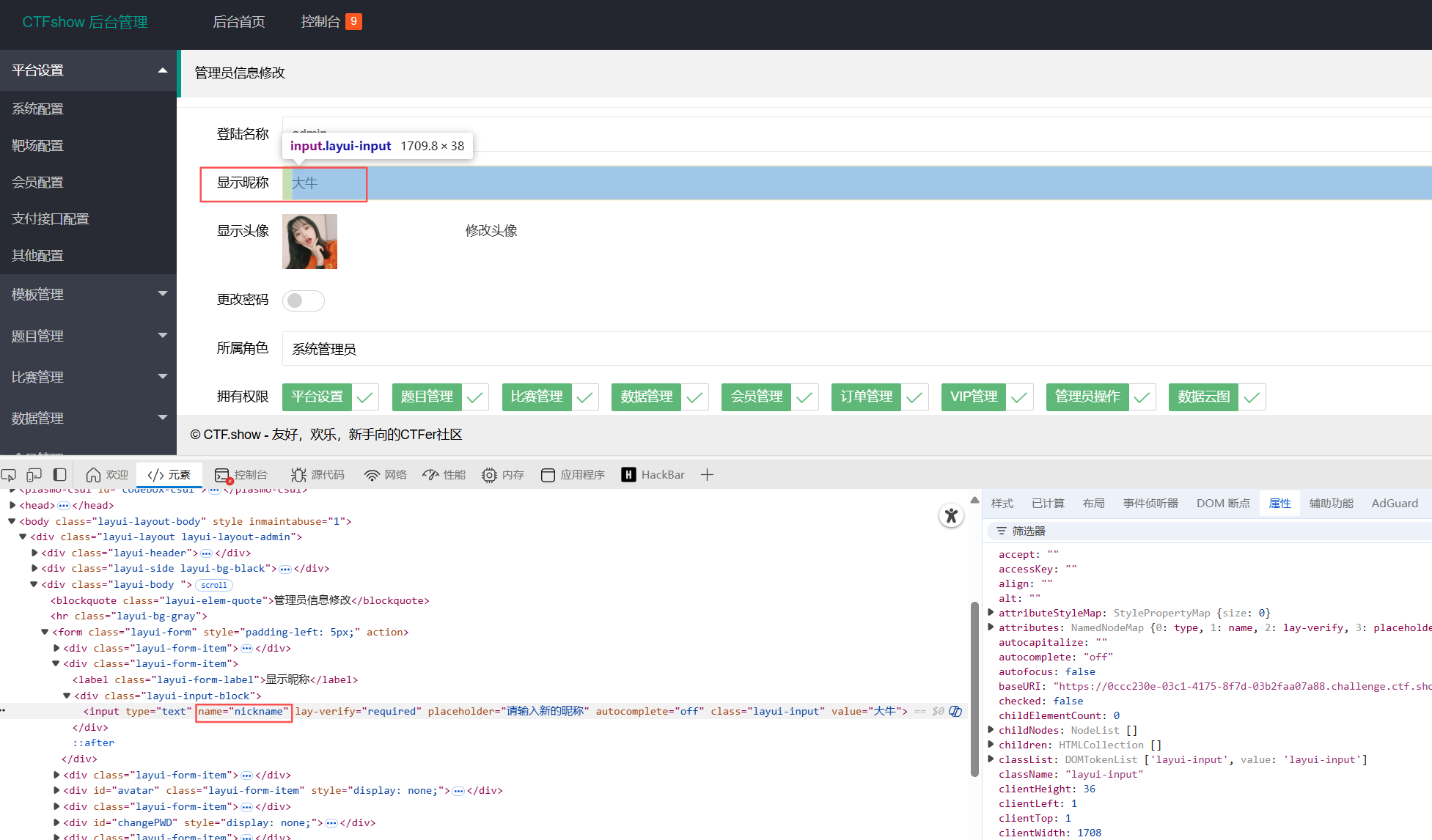Click the inspect element picker icon
This screenshot has height=840, width=1432.
9,475
